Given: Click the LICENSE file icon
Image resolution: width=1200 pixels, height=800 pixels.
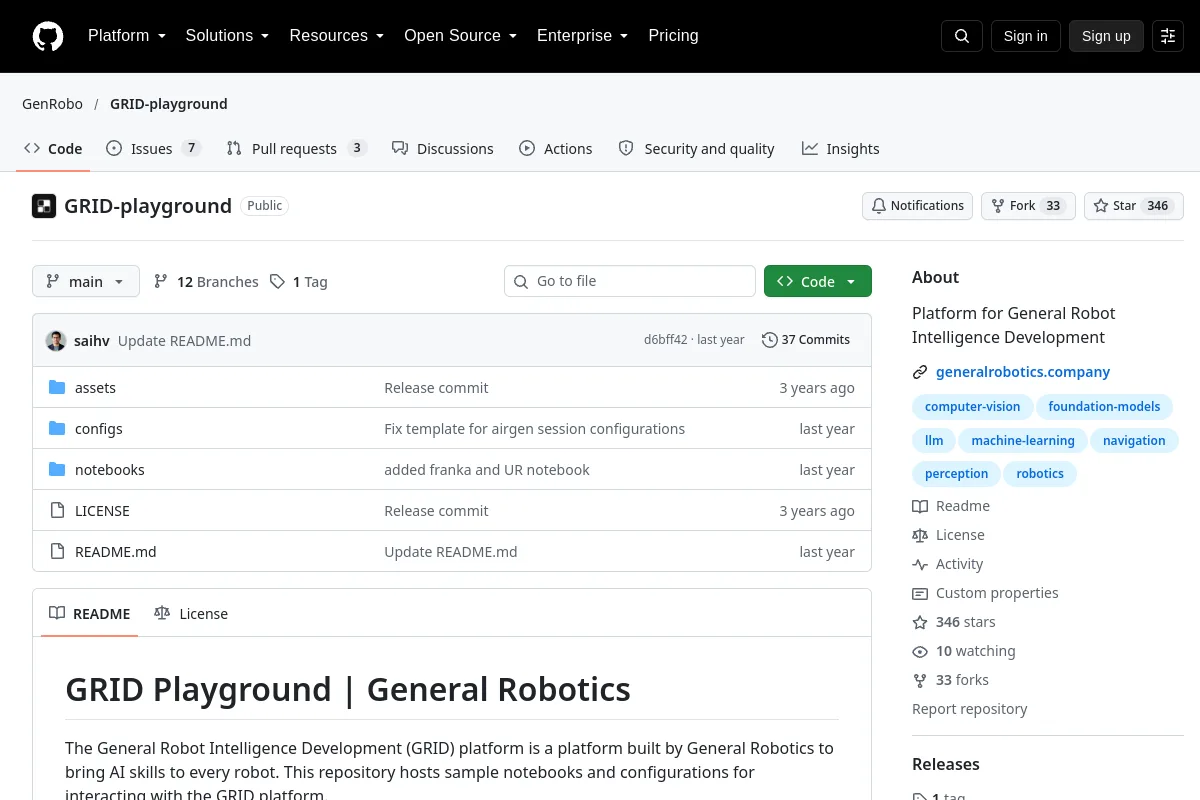Looking at the screenshot, I should tap(57, 511).
